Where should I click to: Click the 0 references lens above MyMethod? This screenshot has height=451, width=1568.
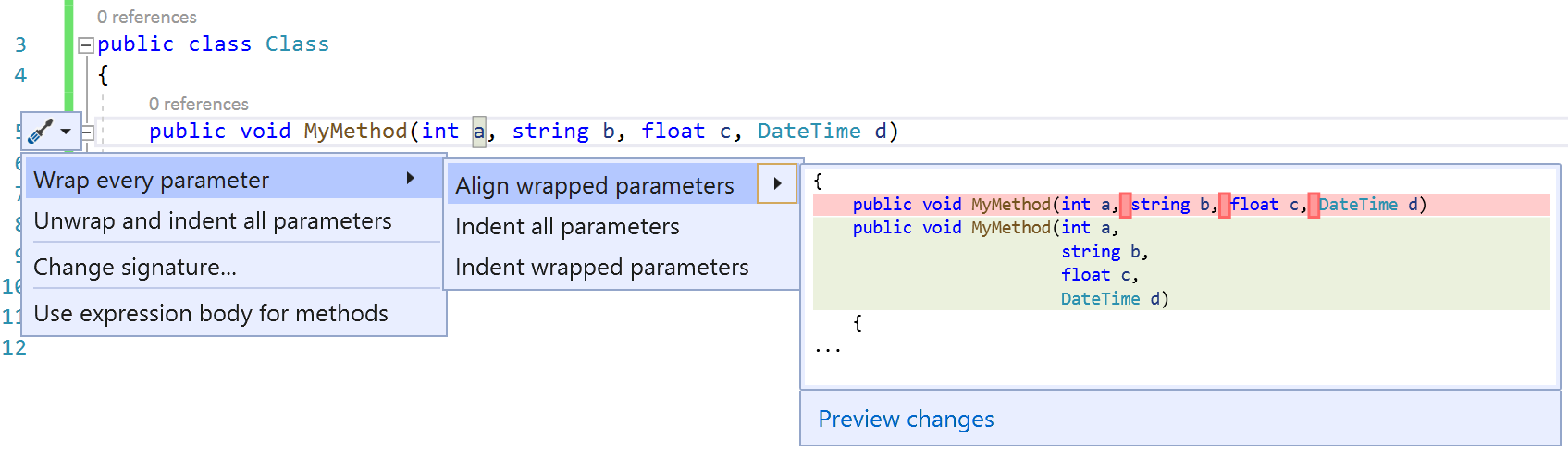coord(198,104)
